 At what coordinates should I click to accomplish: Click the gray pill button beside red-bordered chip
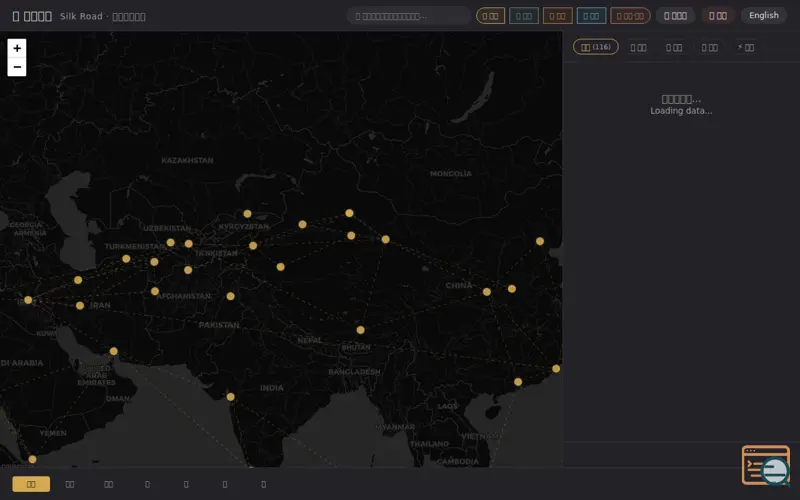(x=676, y=16)
